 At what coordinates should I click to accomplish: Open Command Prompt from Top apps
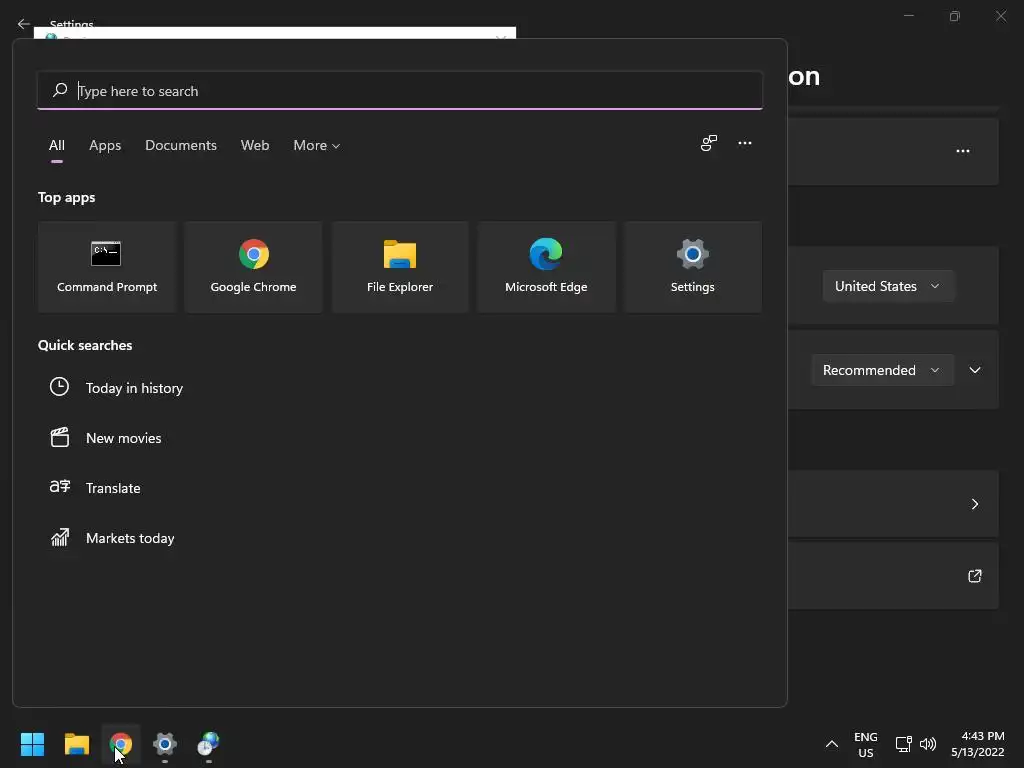[107, 266]
